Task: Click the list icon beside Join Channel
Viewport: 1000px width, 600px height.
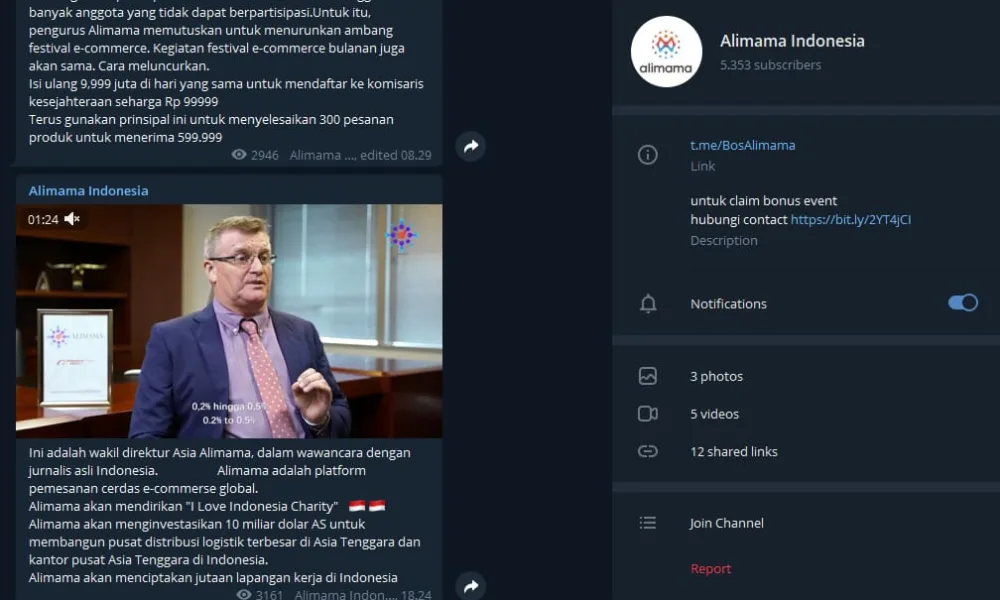Action: (x=647, y=523)
